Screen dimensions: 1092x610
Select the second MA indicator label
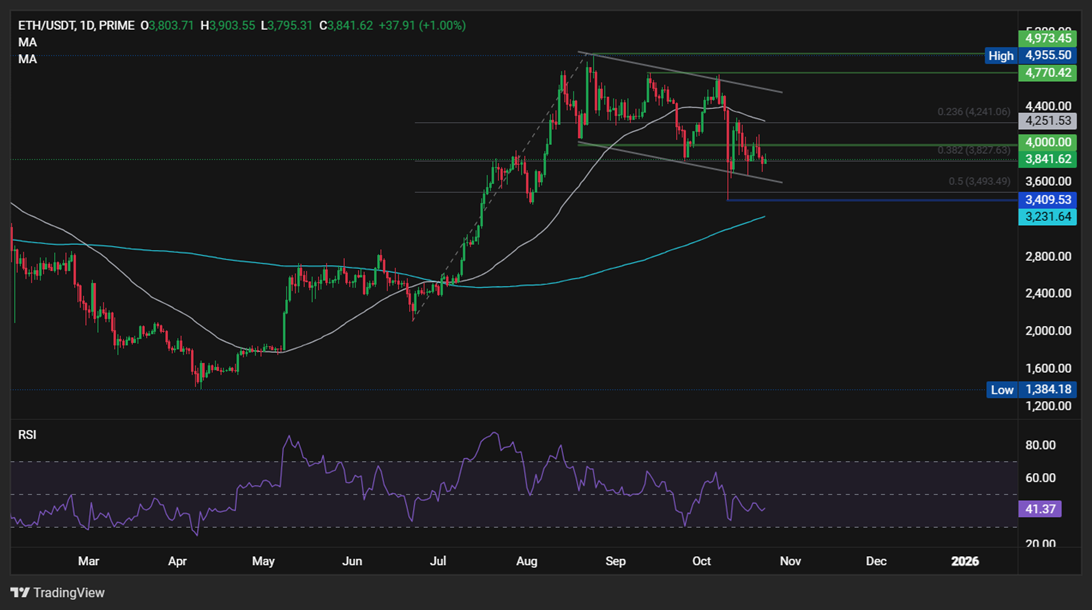click(27, 58)
